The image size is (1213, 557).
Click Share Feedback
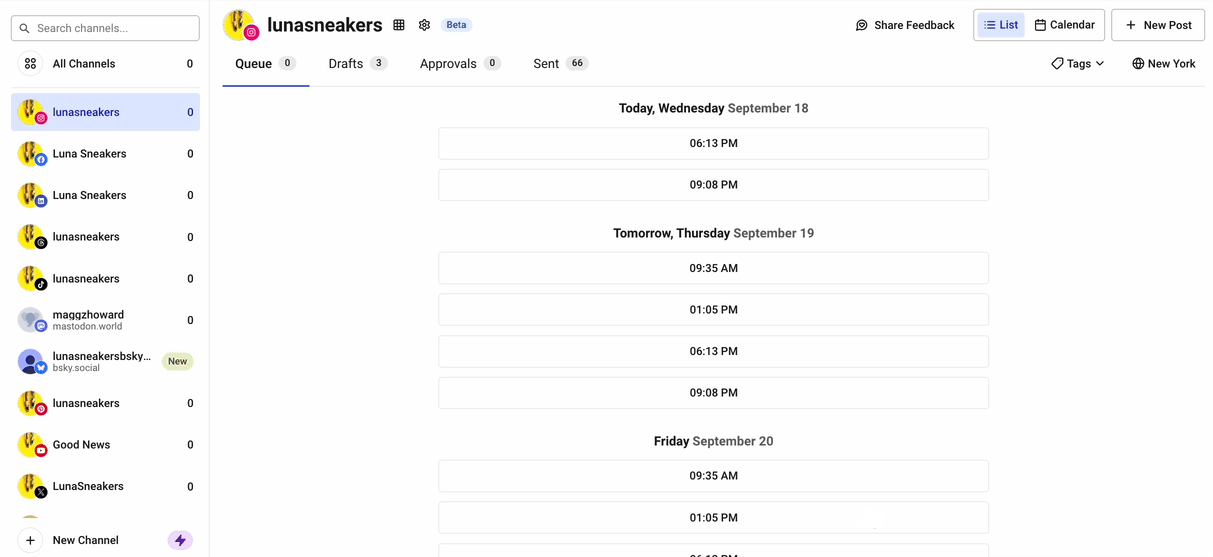tap(905, 25)
